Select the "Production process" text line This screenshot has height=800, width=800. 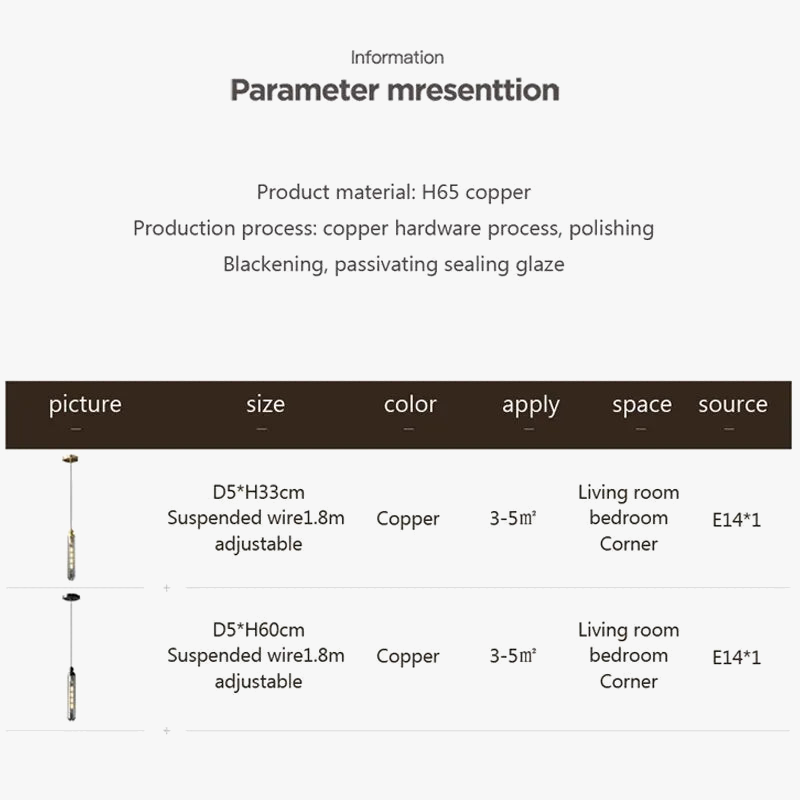point(394,228)
